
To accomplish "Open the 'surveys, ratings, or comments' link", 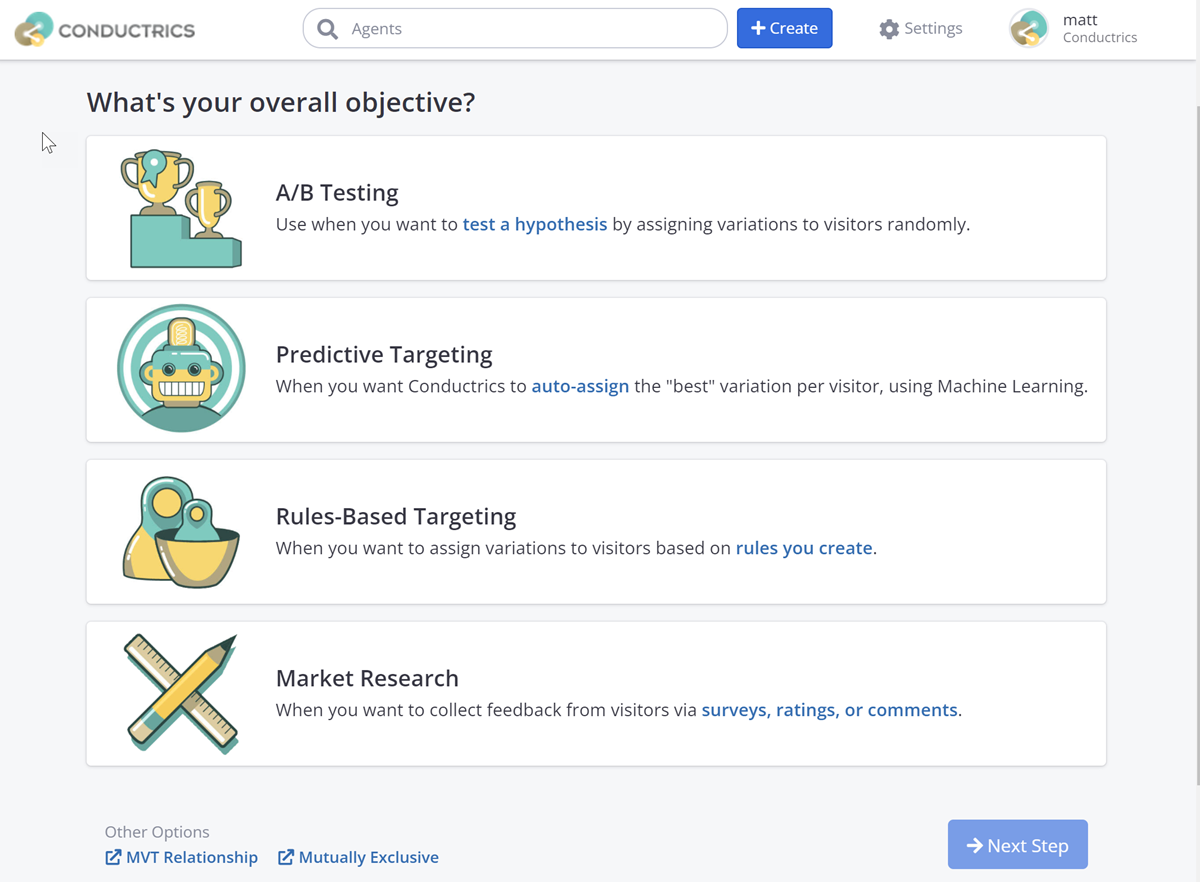I will click(x=829, y=710).
